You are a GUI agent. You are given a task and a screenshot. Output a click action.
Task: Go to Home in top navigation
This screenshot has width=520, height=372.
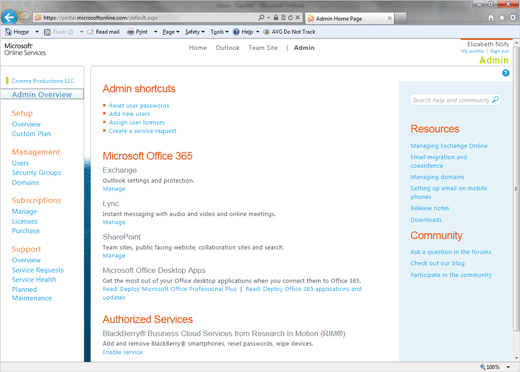click(x=198, y=48)
